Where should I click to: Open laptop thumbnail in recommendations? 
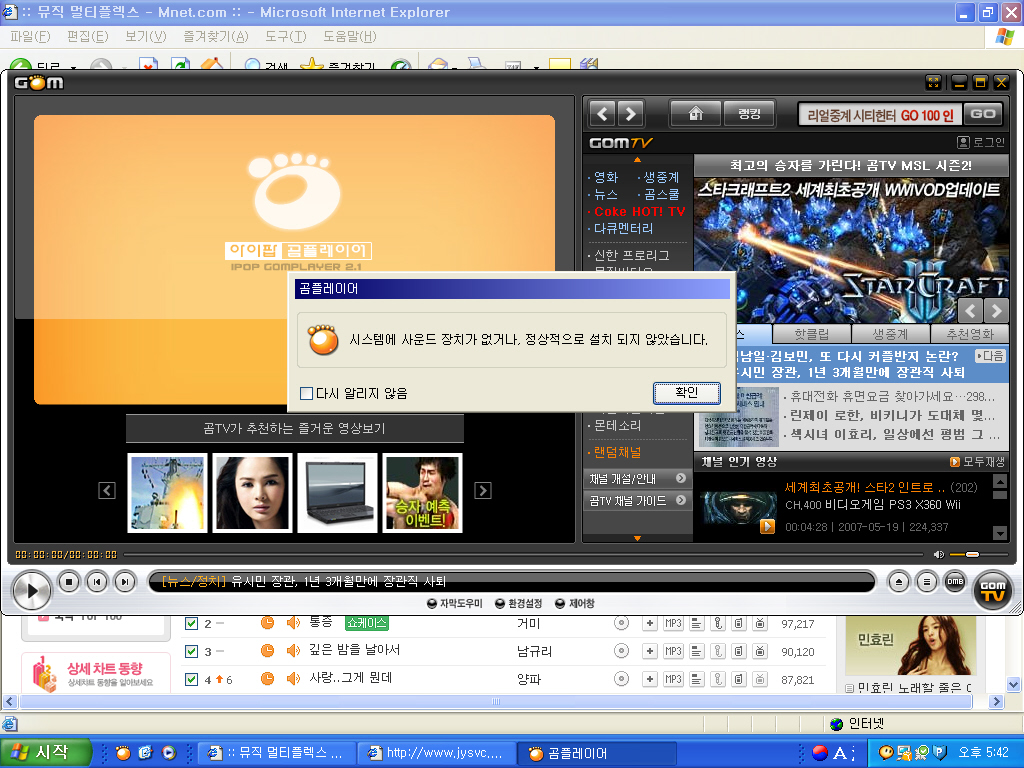(337, 493)
